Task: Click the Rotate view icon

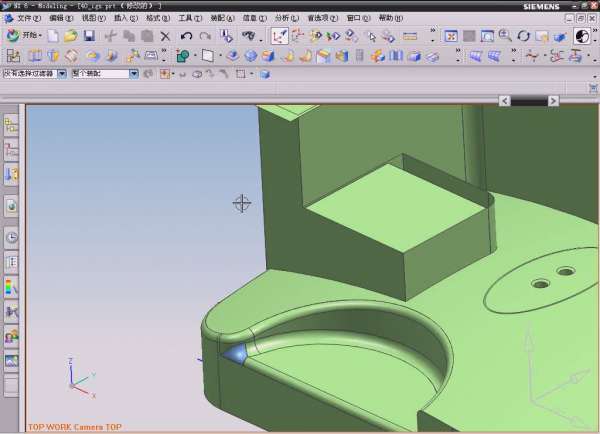Action: (523, 36)
